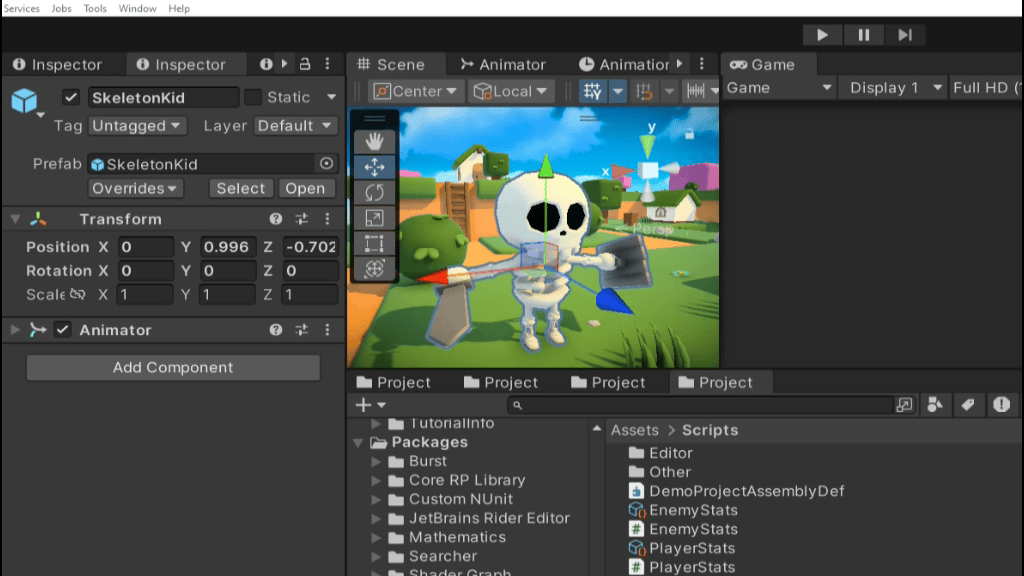Image resolution: width=1024 pixels, height=576 pixels.
Task: Select the combined Transform tool
Action: tap(374, 268)
